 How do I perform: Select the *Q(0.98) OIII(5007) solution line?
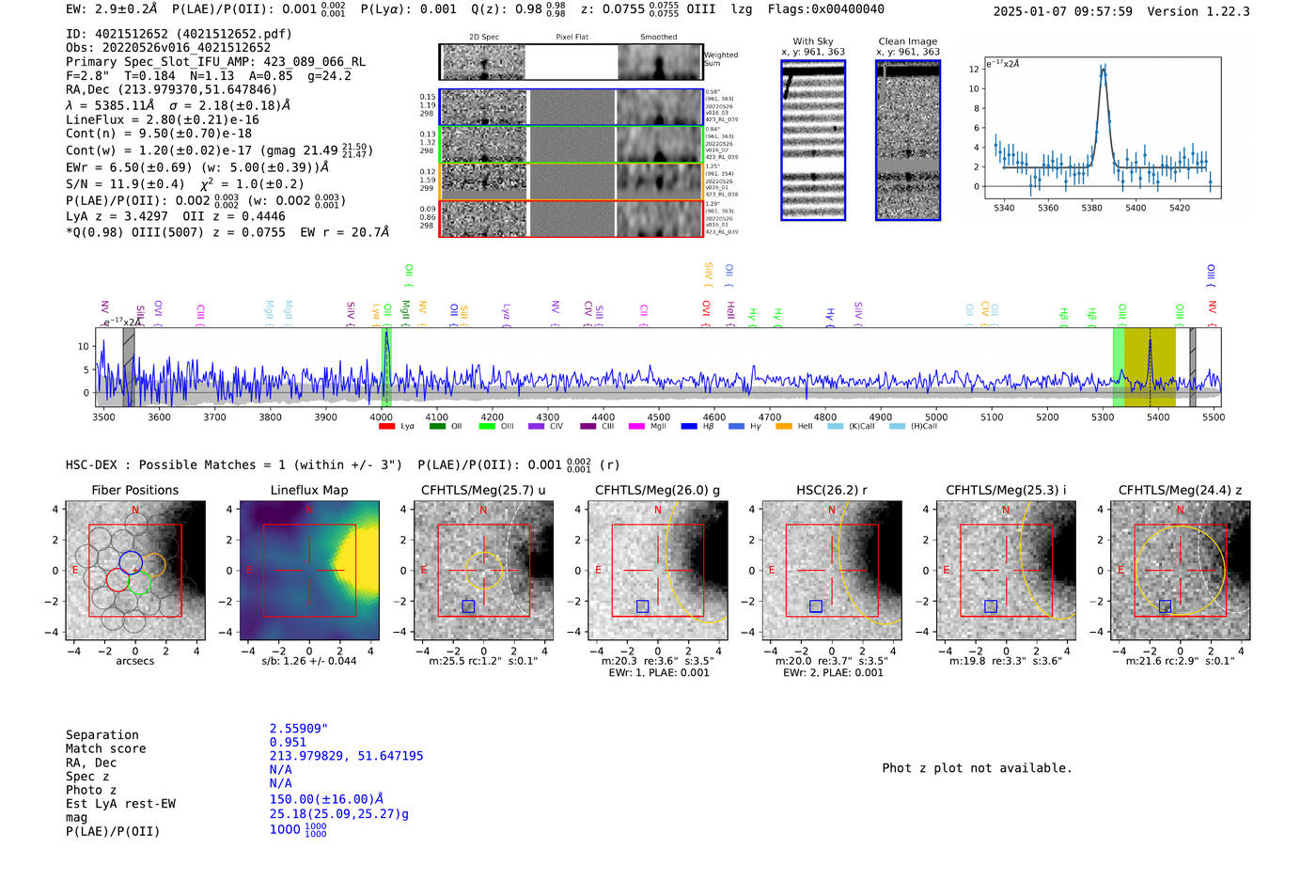tap(227, 232)
